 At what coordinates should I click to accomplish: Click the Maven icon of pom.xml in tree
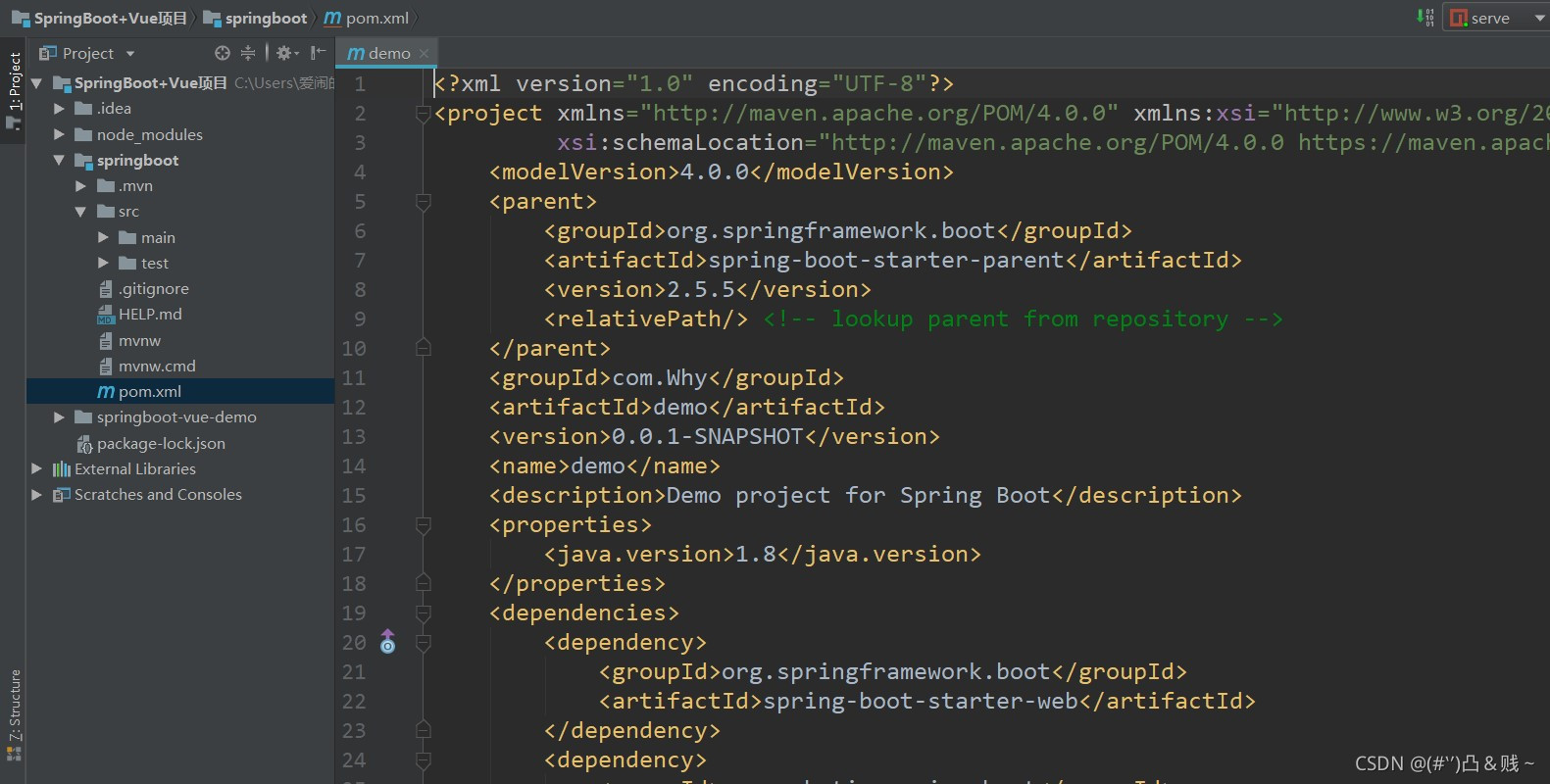pos(106,392)
